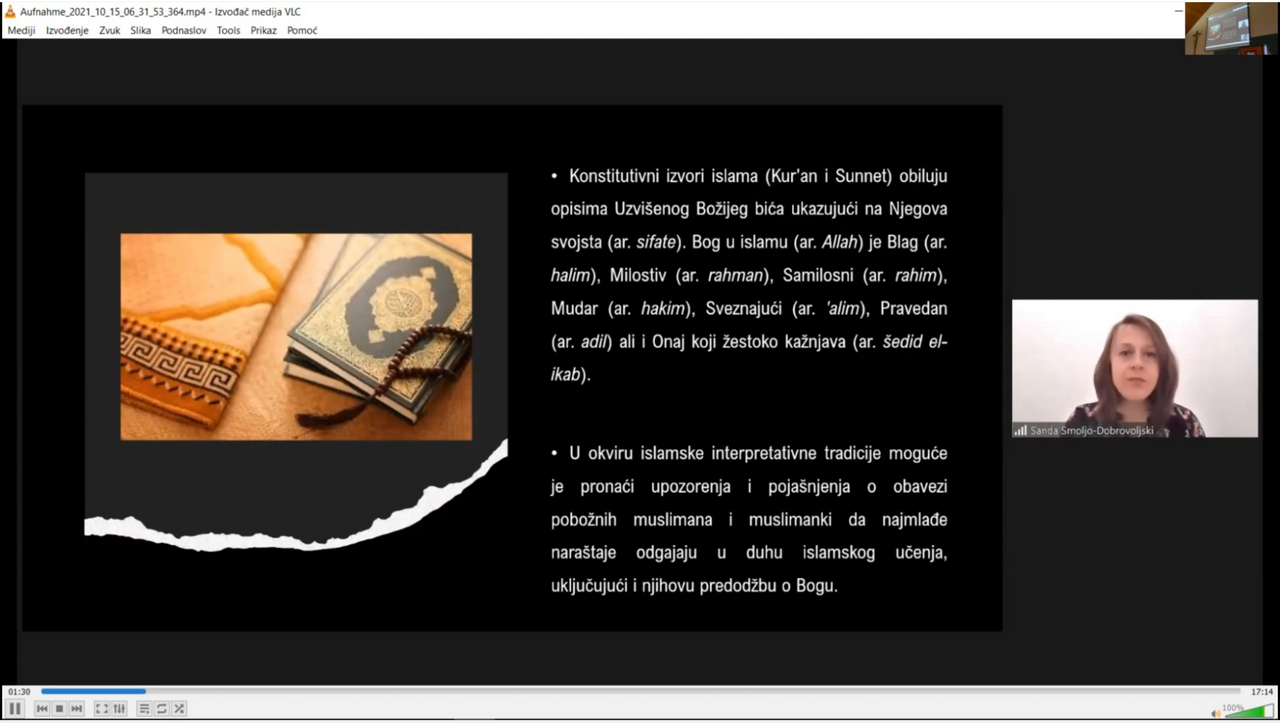
Task: Expand the Podnaslov subtitle menu
Action: coord(184,30)
